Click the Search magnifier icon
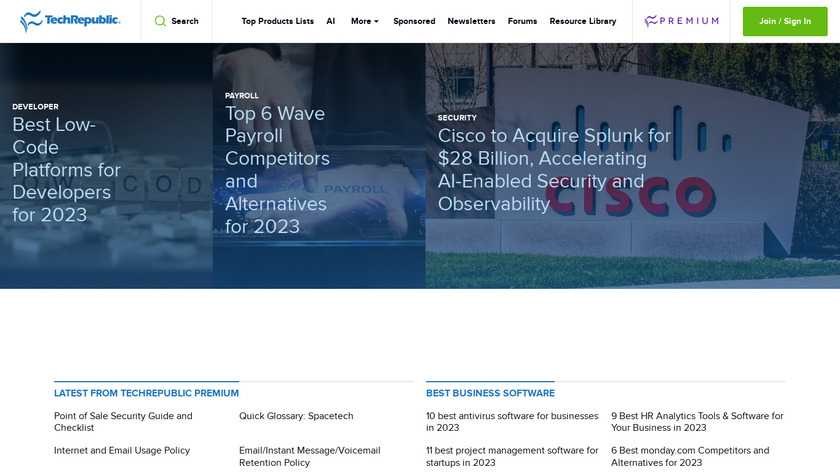840x472 pixels. (x=160, y=21)
